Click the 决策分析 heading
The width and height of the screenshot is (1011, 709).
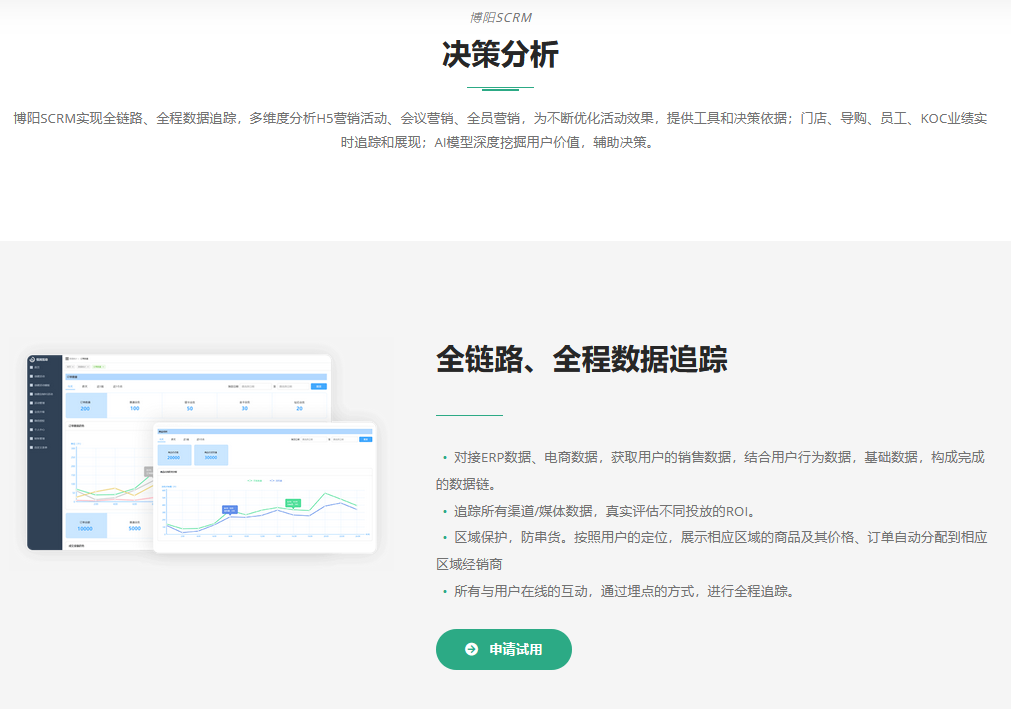pyautogui.click(x=500, y=54)
